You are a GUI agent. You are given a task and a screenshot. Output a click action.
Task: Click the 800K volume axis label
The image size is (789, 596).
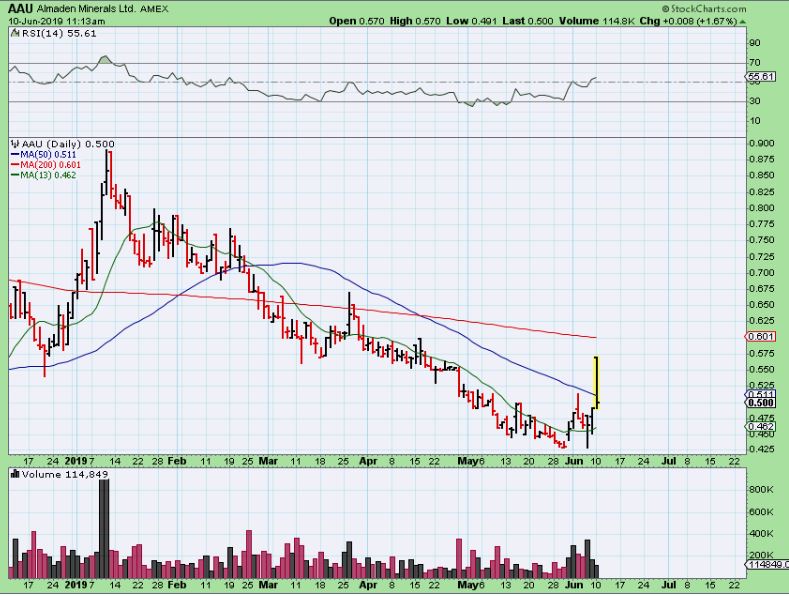(x=761, y=490)
